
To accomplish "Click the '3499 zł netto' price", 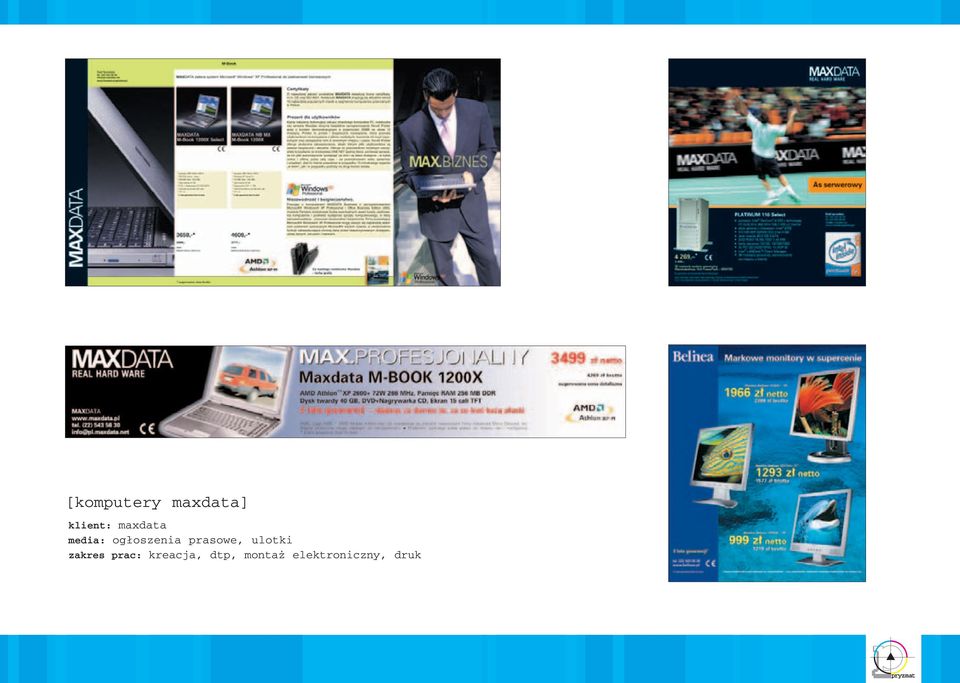I will tap(586, 359).
